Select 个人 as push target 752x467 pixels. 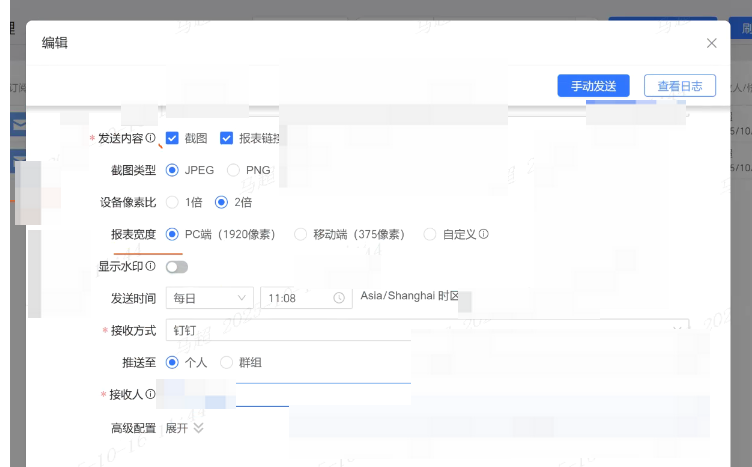click(x=172, y=362)
